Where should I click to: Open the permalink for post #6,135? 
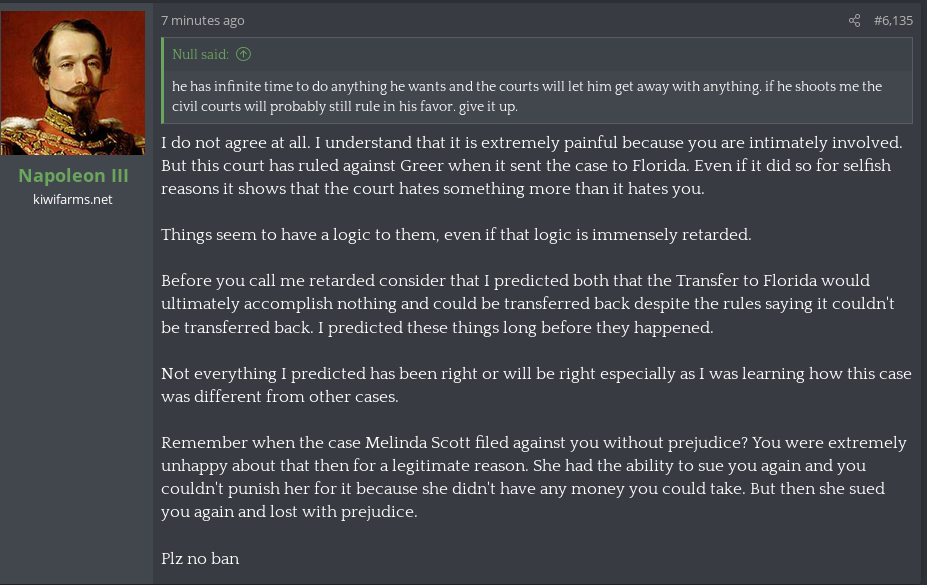[x=893, y=21]
